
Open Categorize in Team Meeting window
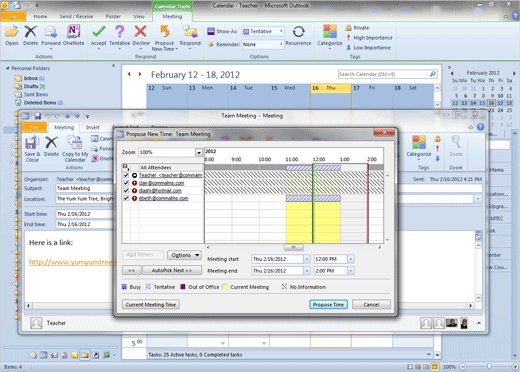[x=419, y=147]
